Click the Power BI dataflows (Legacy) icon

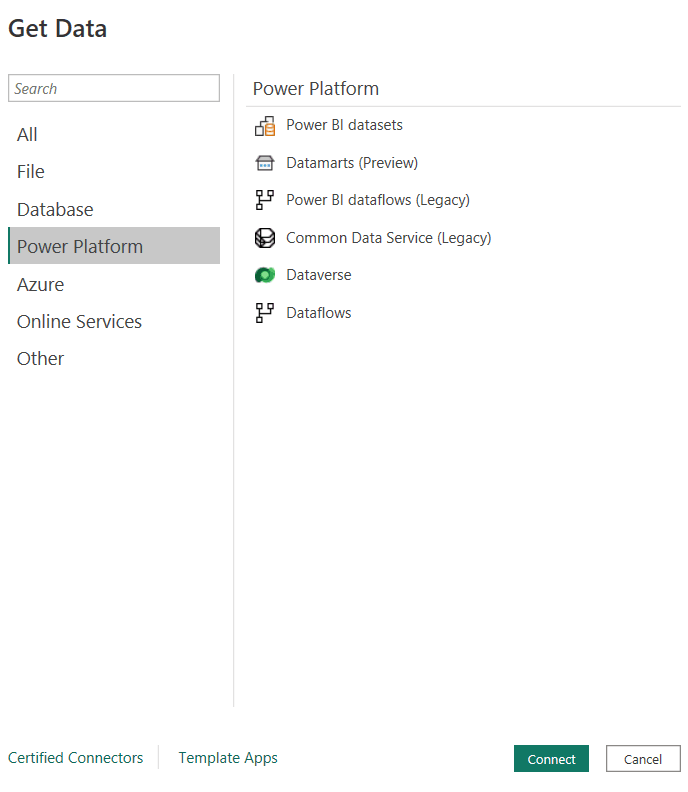(x=265, y=200)
